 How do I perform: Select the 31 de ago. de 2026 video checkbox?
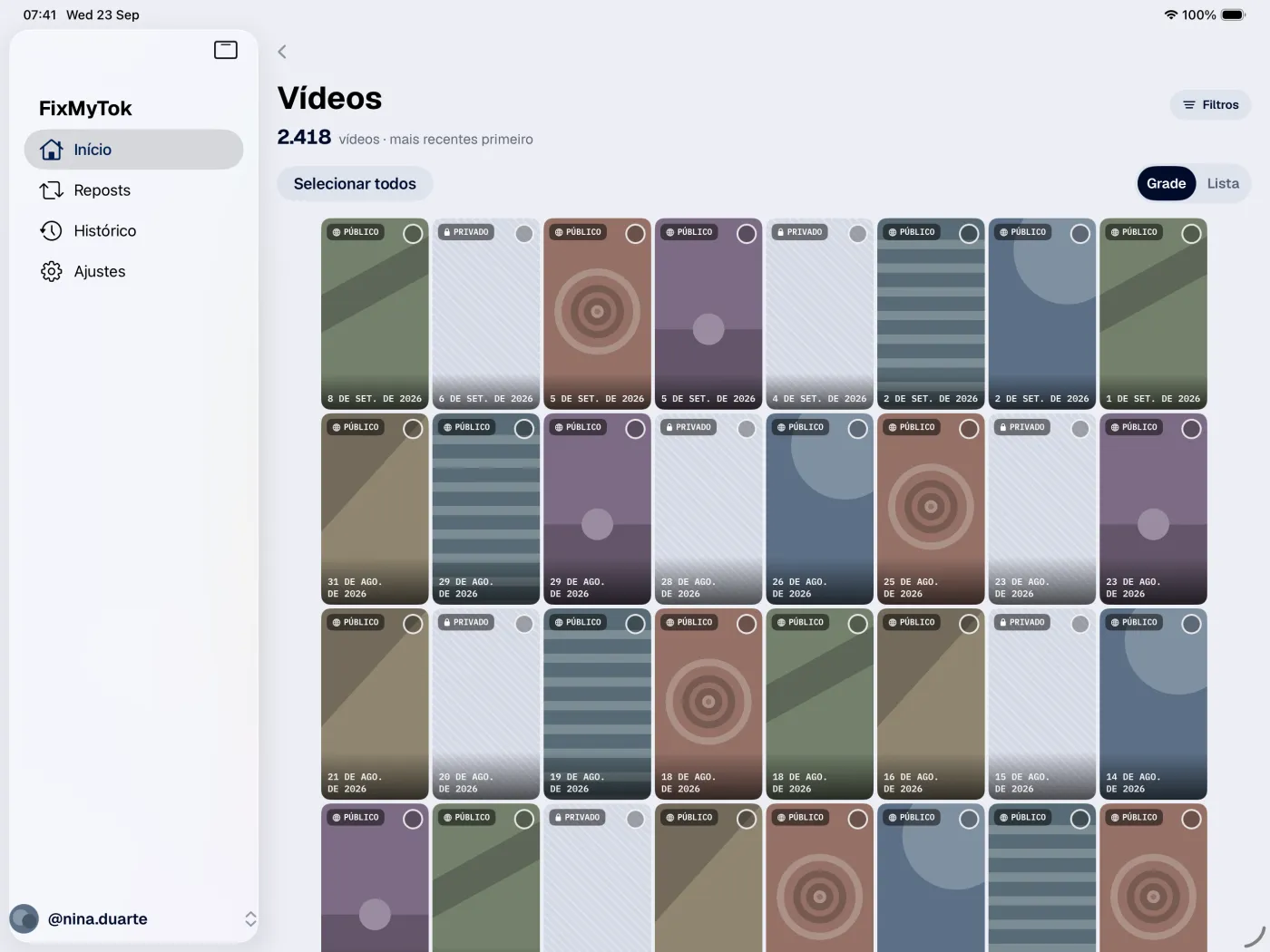[x=413, y=429]
